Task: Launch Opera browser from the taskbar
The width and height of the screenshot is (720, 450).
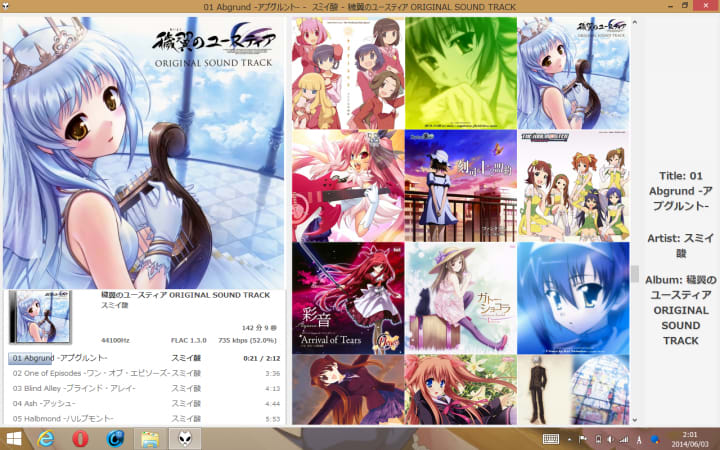Action: click(80, 439)
